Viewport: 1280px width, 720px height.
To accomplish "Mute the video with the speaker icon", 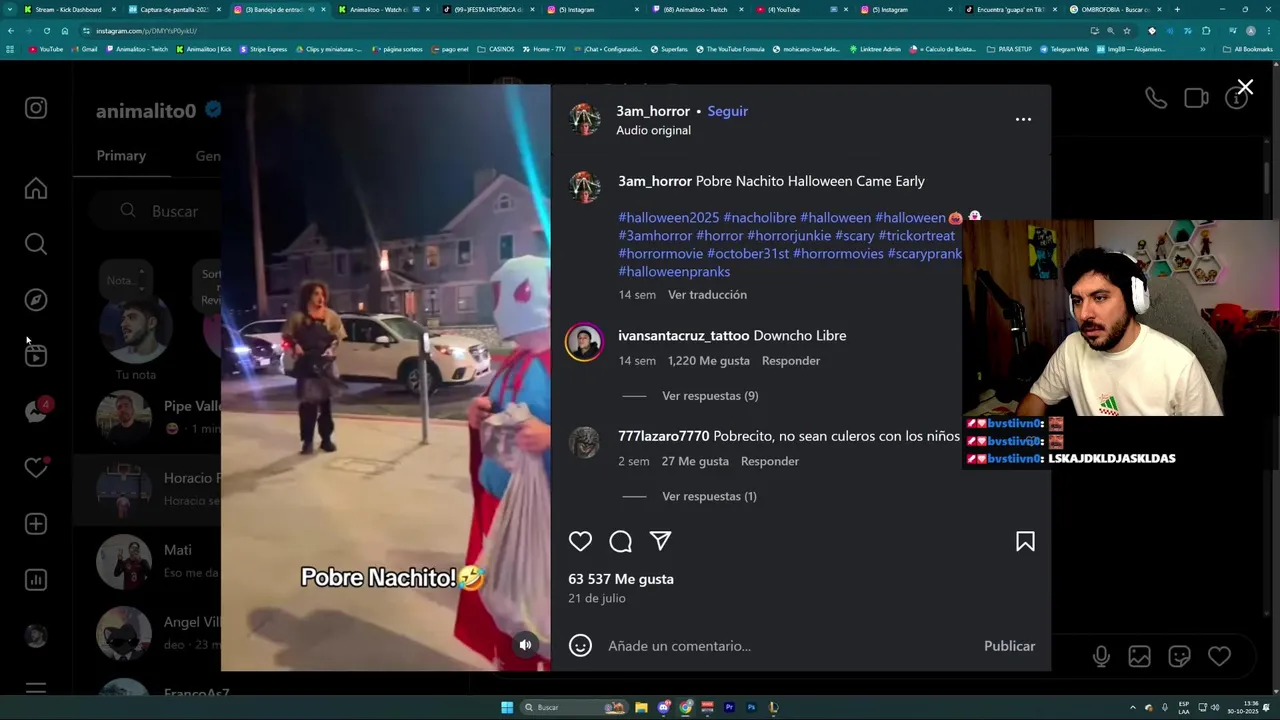I will (525, 645).
